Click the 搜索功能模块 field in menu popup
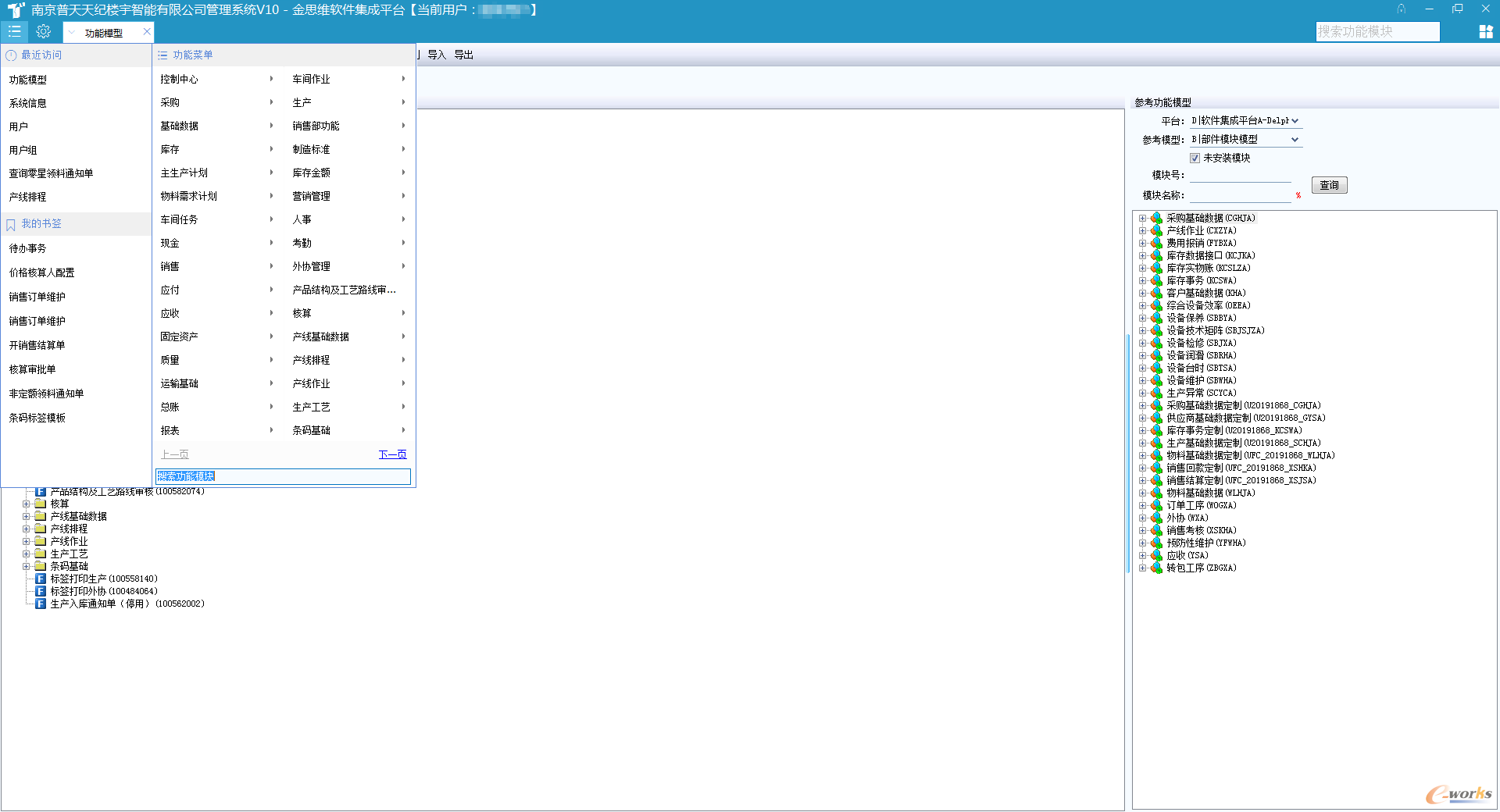The width and height of the screenshot is (1500, 812). coord(283,476)
